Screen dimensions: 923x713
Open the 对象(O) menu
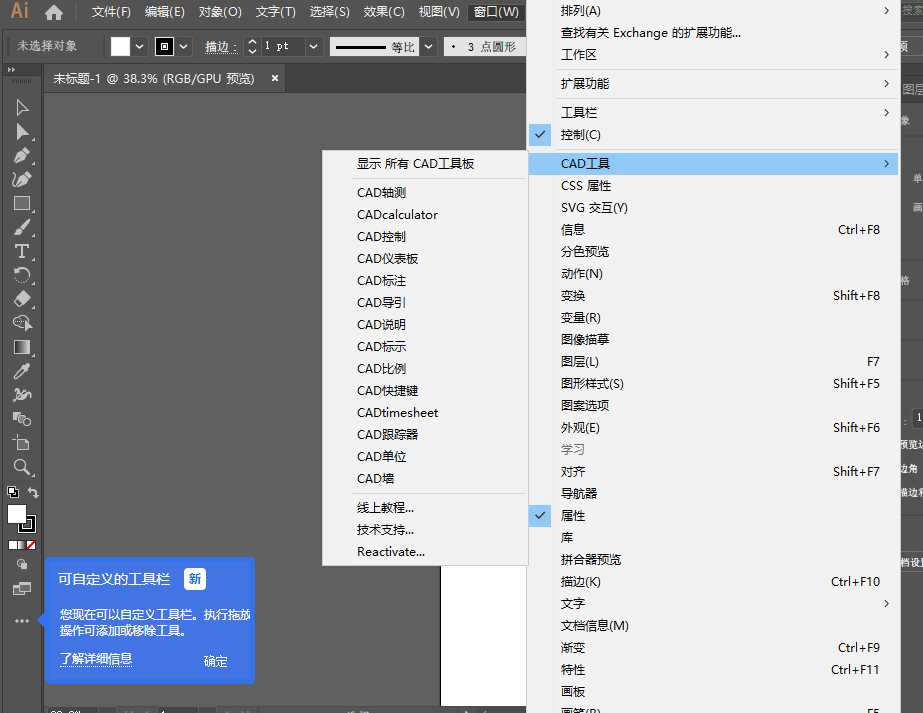click(x=220, y=12)
